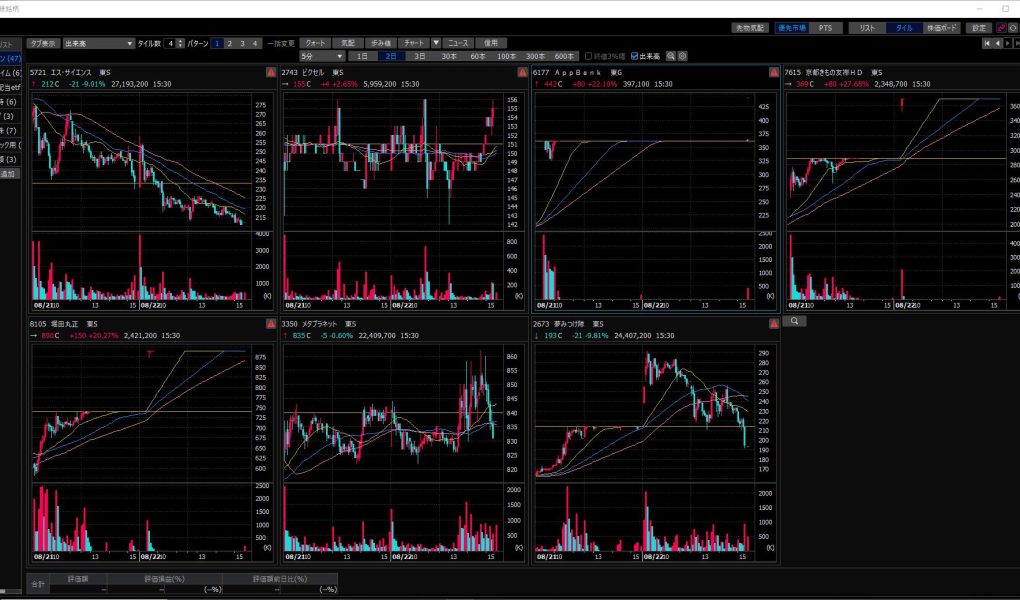Switch the market toggle to PTS
This screenshot has height=600, width=1020.
click(825, 28)
